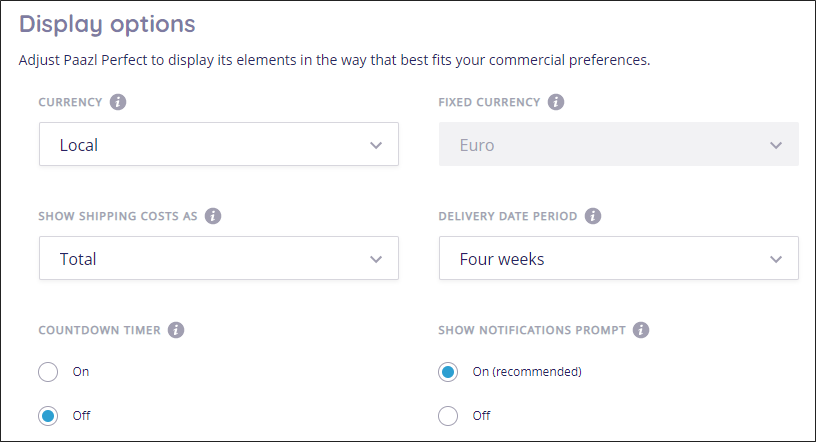Image resolution: width=816 pixels, height=442 pixels.
Task: Click the info icon next to Currency
Action: [118, 102]
